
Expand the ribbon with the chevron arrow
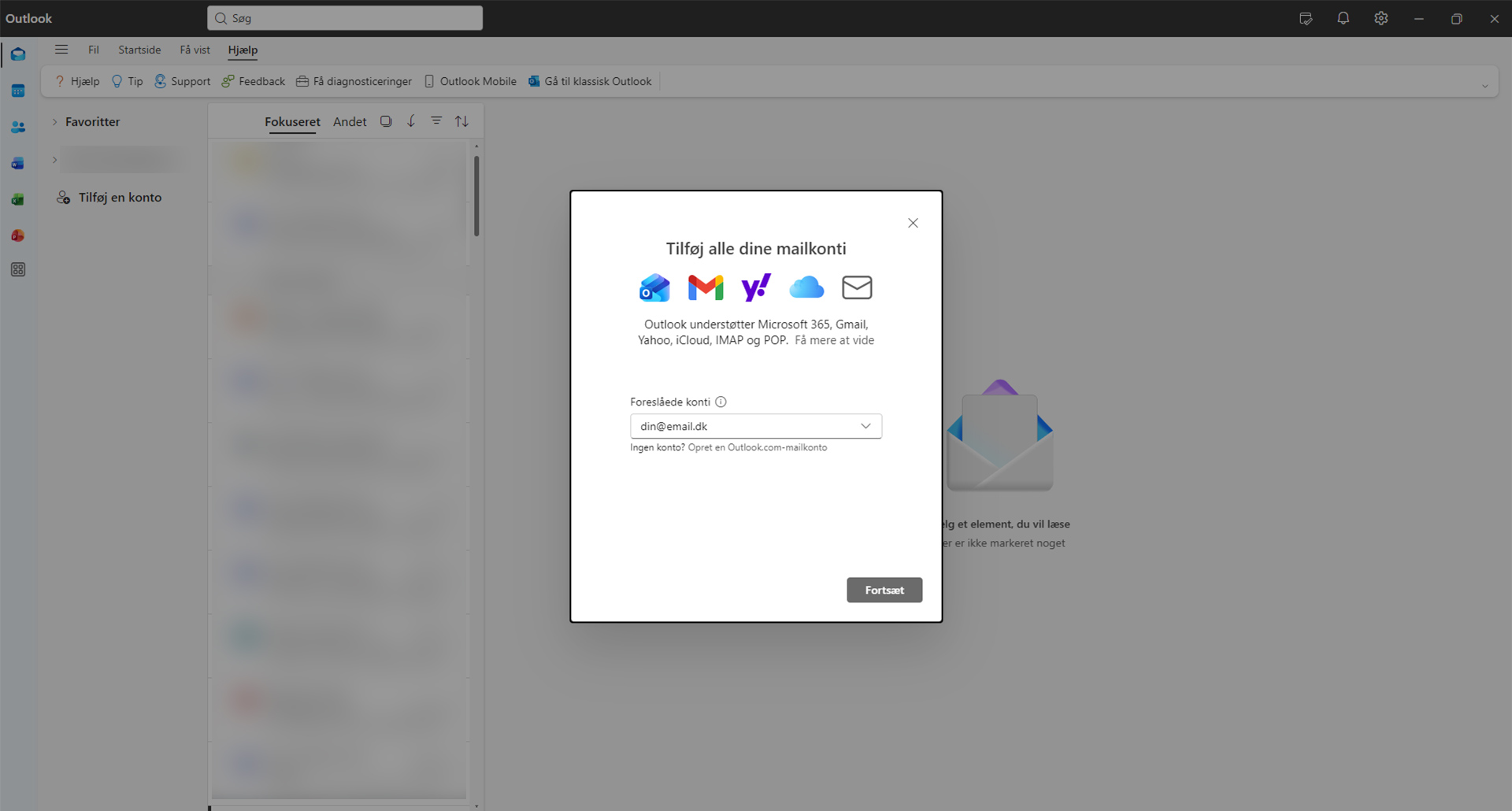pyautogui.click(x=1484, y=86)
